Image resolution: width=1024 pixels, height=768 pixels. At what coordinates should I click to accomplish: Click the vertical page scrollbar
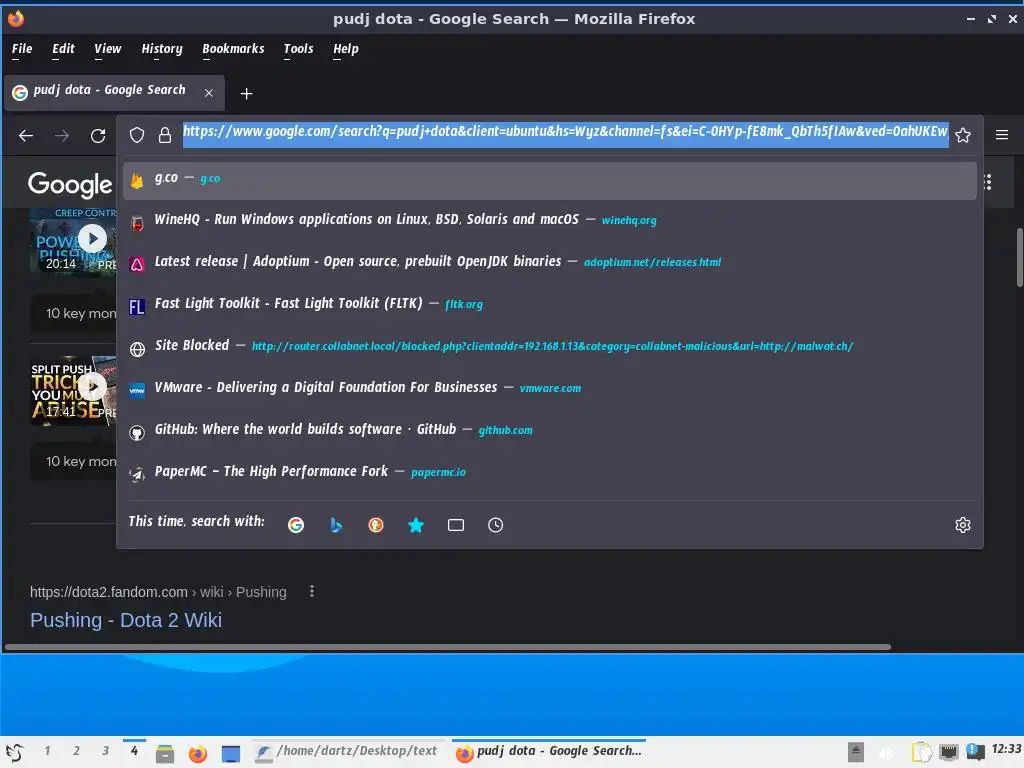(1019, 257)
